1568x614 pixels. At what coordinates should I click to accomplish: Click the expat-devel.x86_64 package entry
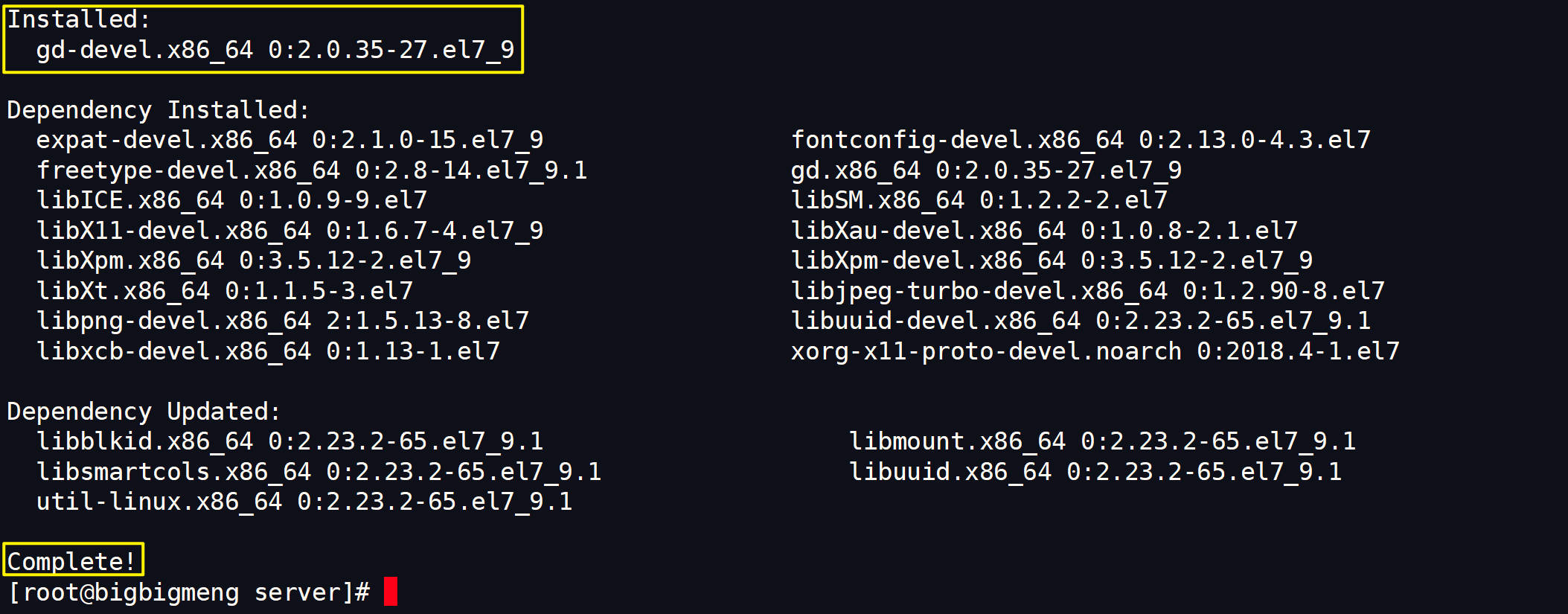(290, 140)
